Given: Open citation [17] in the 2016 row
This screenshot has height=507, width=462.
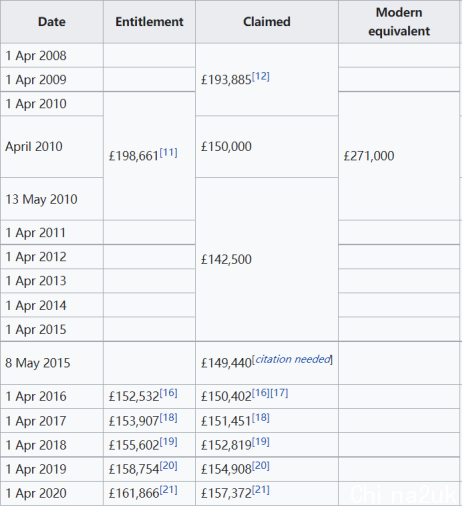Looking at the screenshot, I should (279, 393).
